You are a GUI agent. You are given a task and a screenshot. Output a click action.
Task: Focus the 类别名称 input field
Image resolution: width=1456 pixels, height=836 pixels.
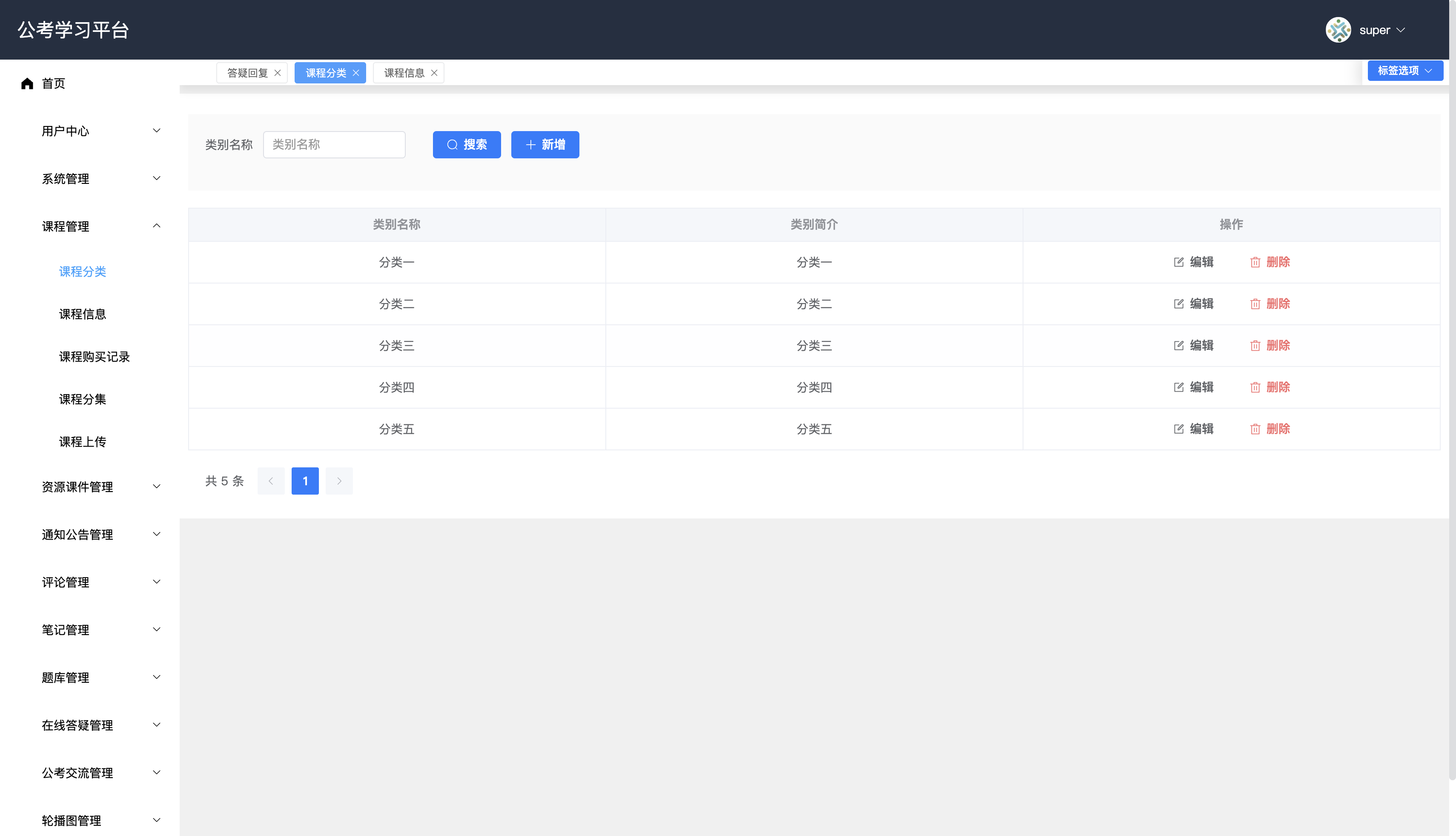(334, 145)
